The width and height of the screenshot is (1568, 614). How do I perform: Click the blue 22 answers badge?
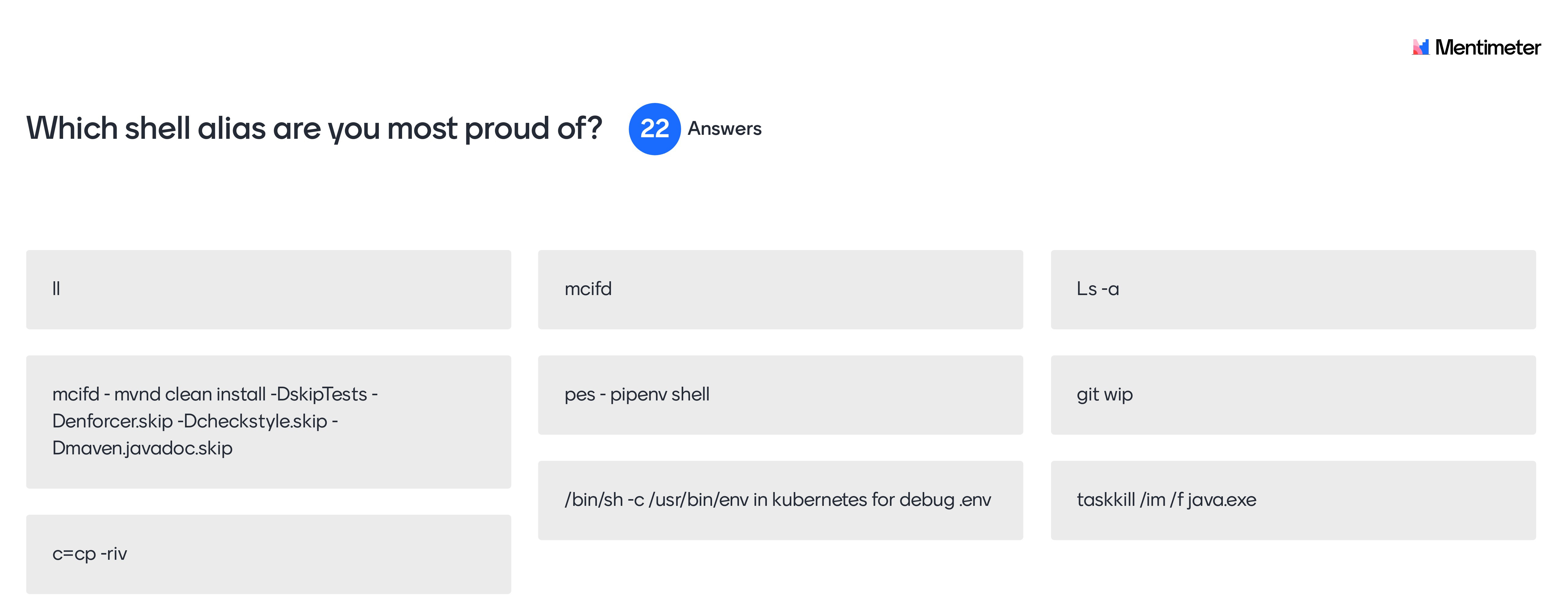pos(654,128)
